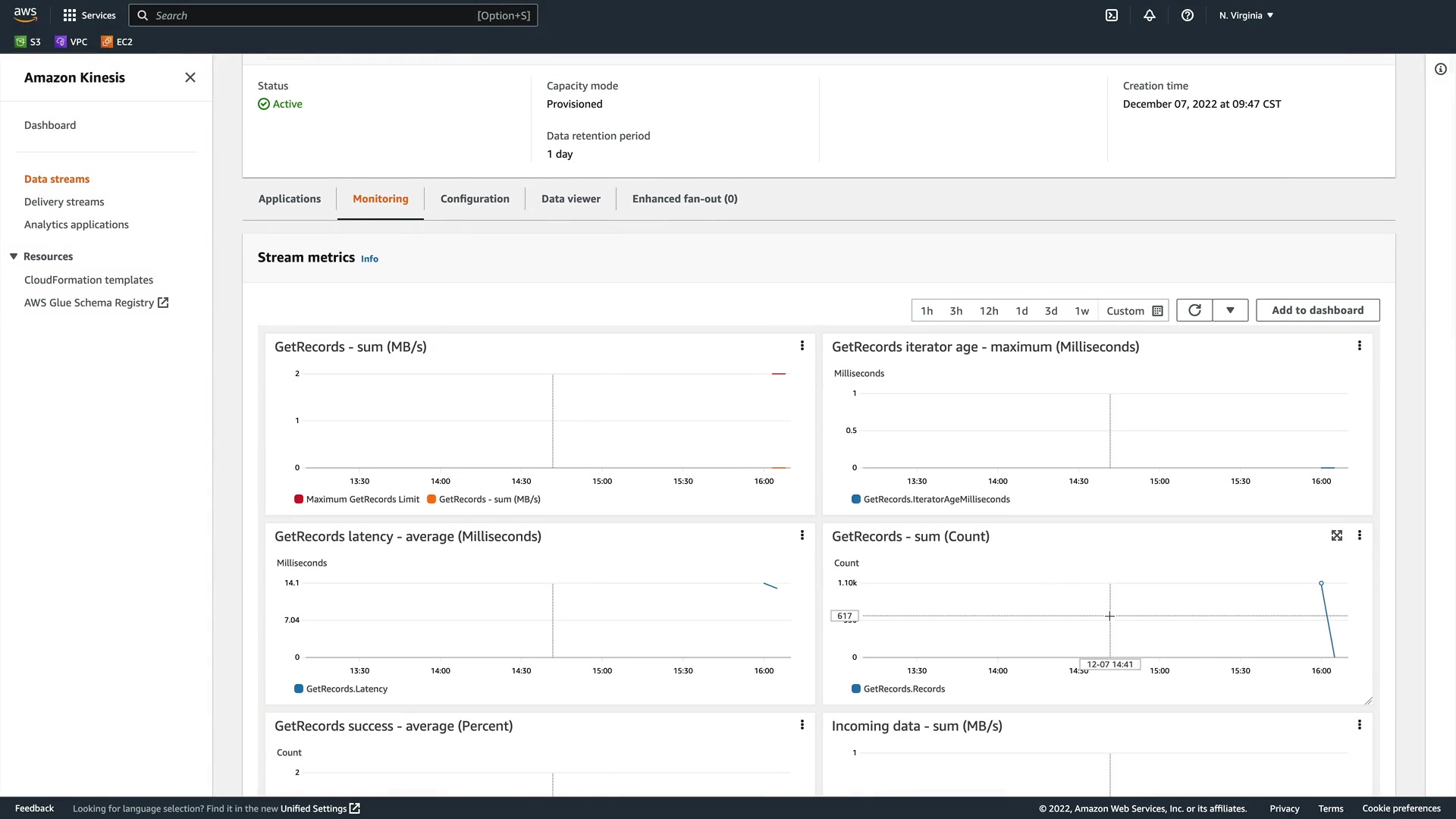Click the Add to dashboard button
Screen dimensions: 1456x819
1317,310
